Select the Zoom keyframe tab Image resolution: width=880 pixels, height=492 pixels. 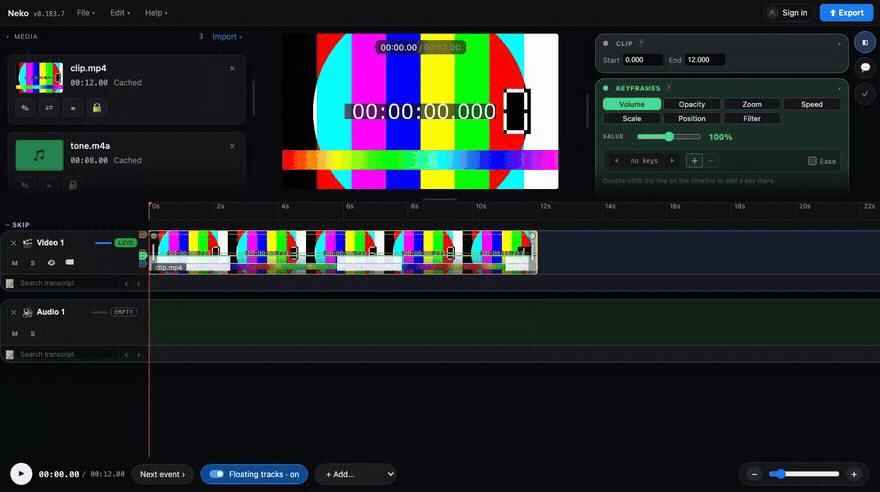point(752,104)
